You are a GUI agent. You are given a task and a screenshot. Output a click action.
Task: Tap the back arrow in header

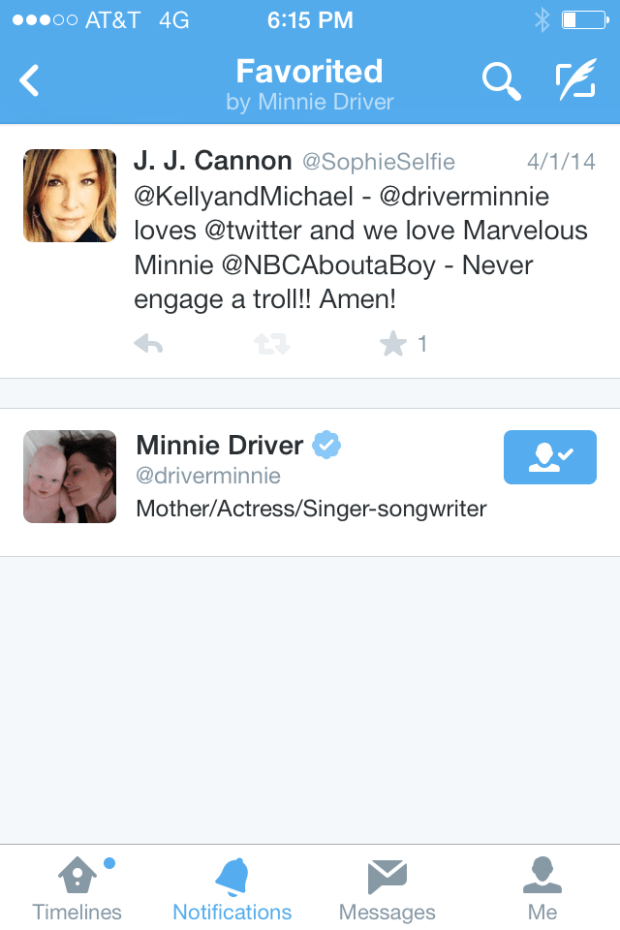pos(30,81)
